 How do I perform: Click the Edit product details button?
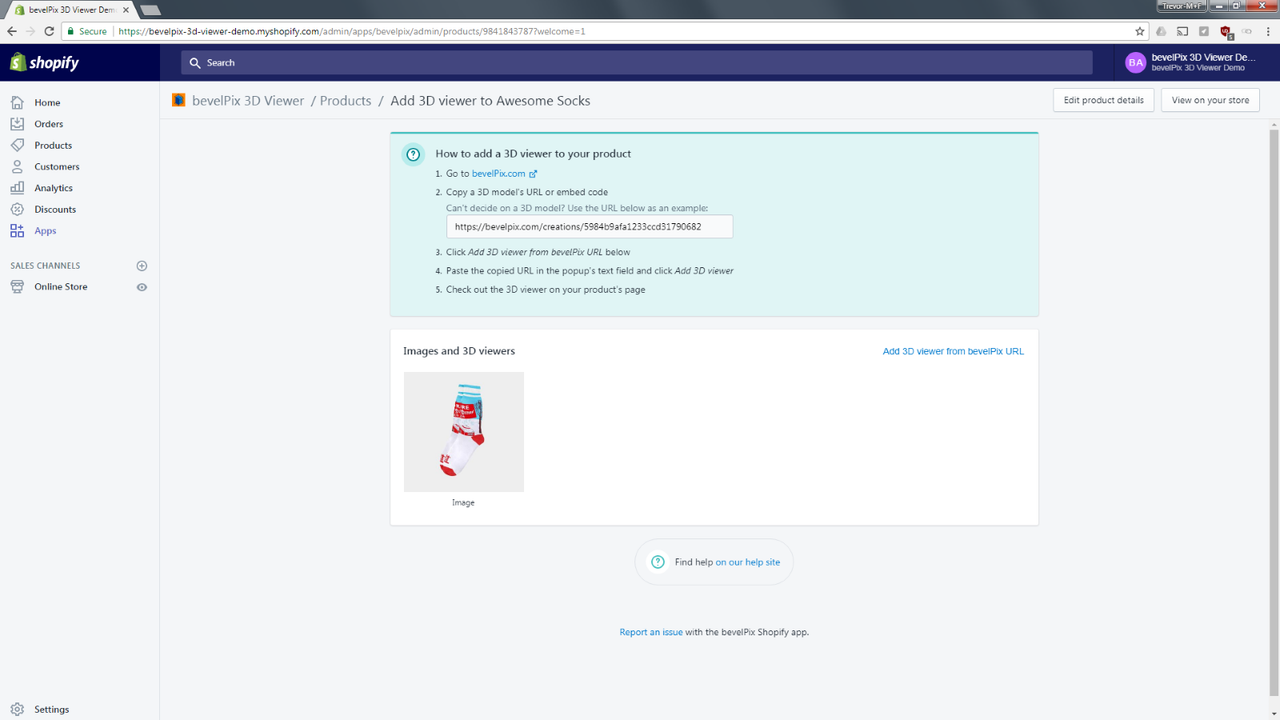(1104, 100)
